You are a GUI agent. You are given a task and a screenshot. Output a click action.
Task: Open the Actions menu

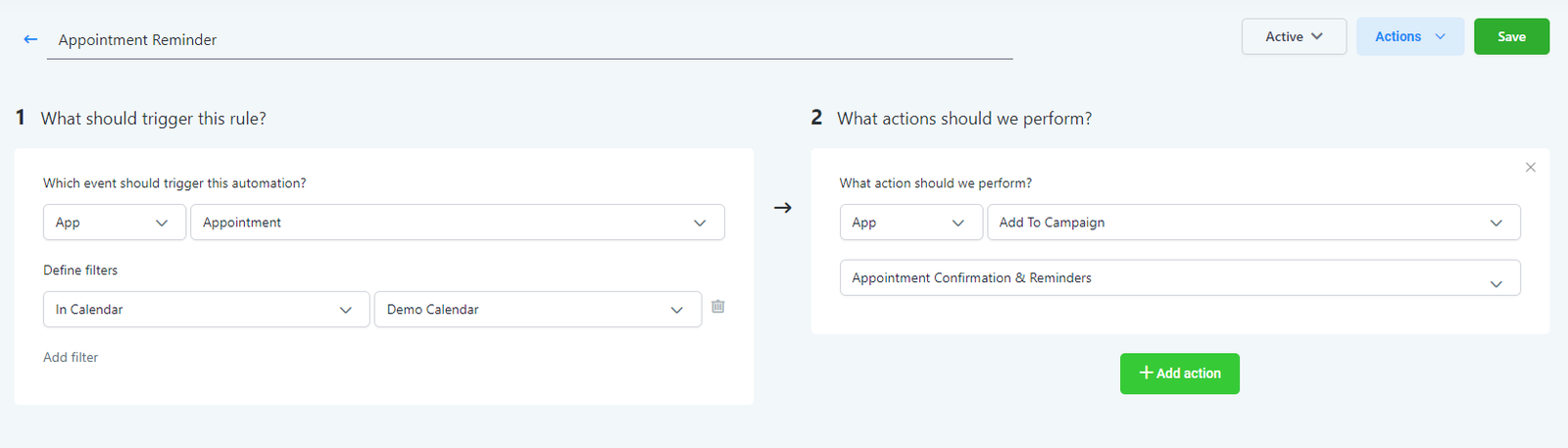[x=1409, y=36]
